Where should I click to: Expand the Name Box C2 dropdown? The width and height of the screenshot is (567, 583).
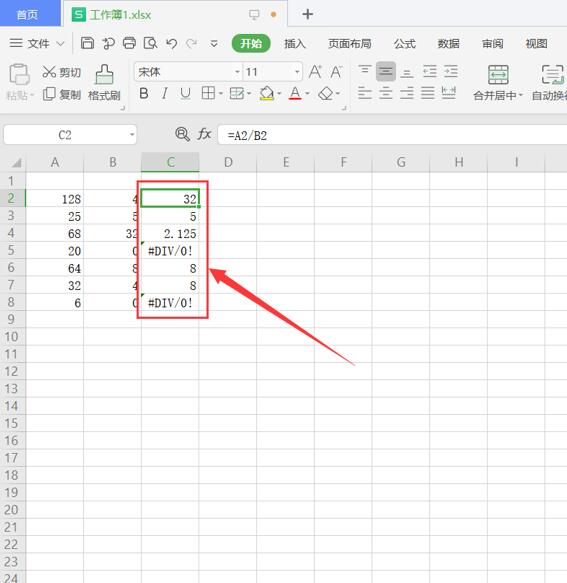tap(132, 135)
